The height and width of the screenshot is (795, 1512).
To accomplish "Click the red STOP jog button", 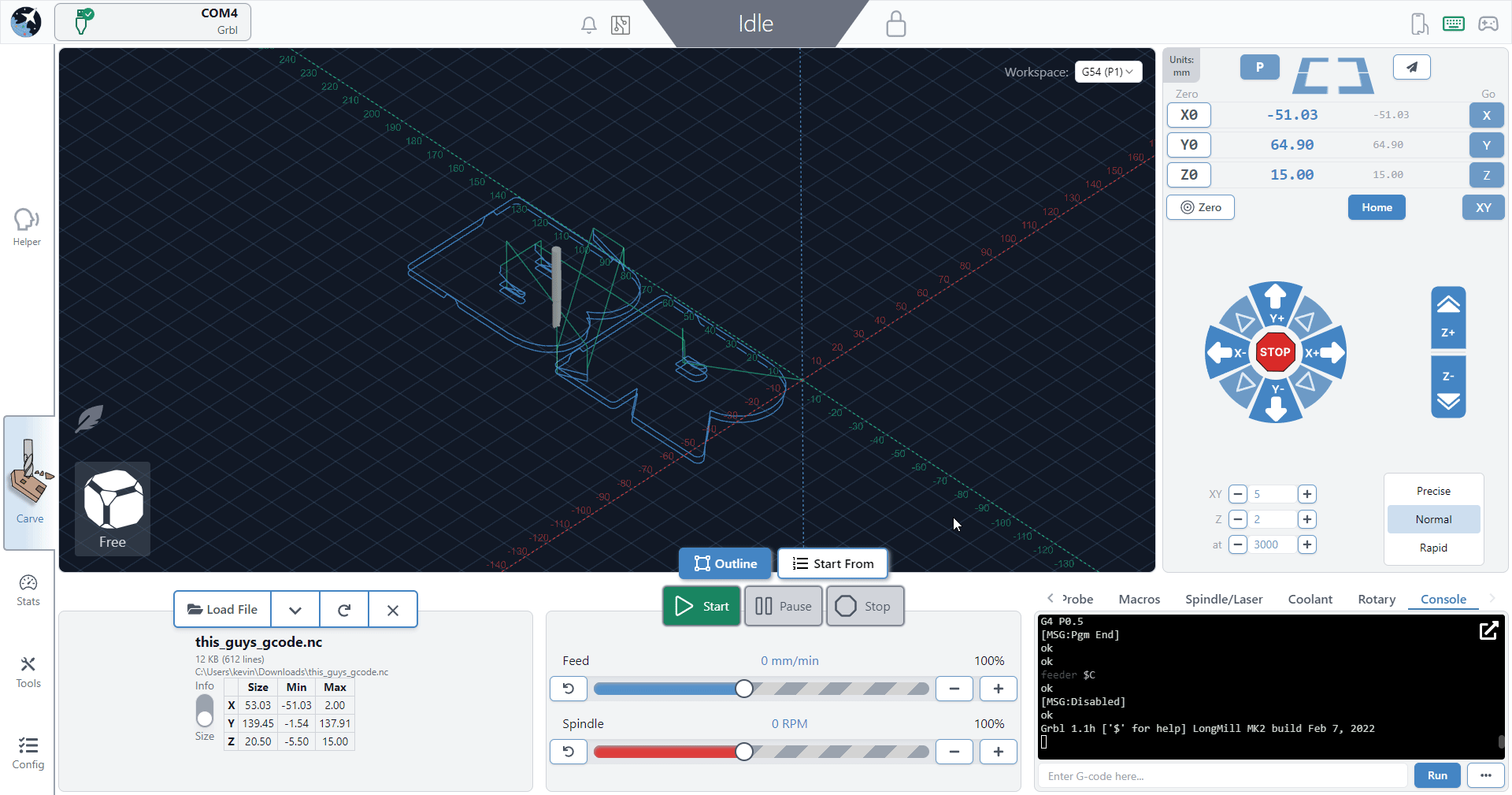I will 1275,352.
